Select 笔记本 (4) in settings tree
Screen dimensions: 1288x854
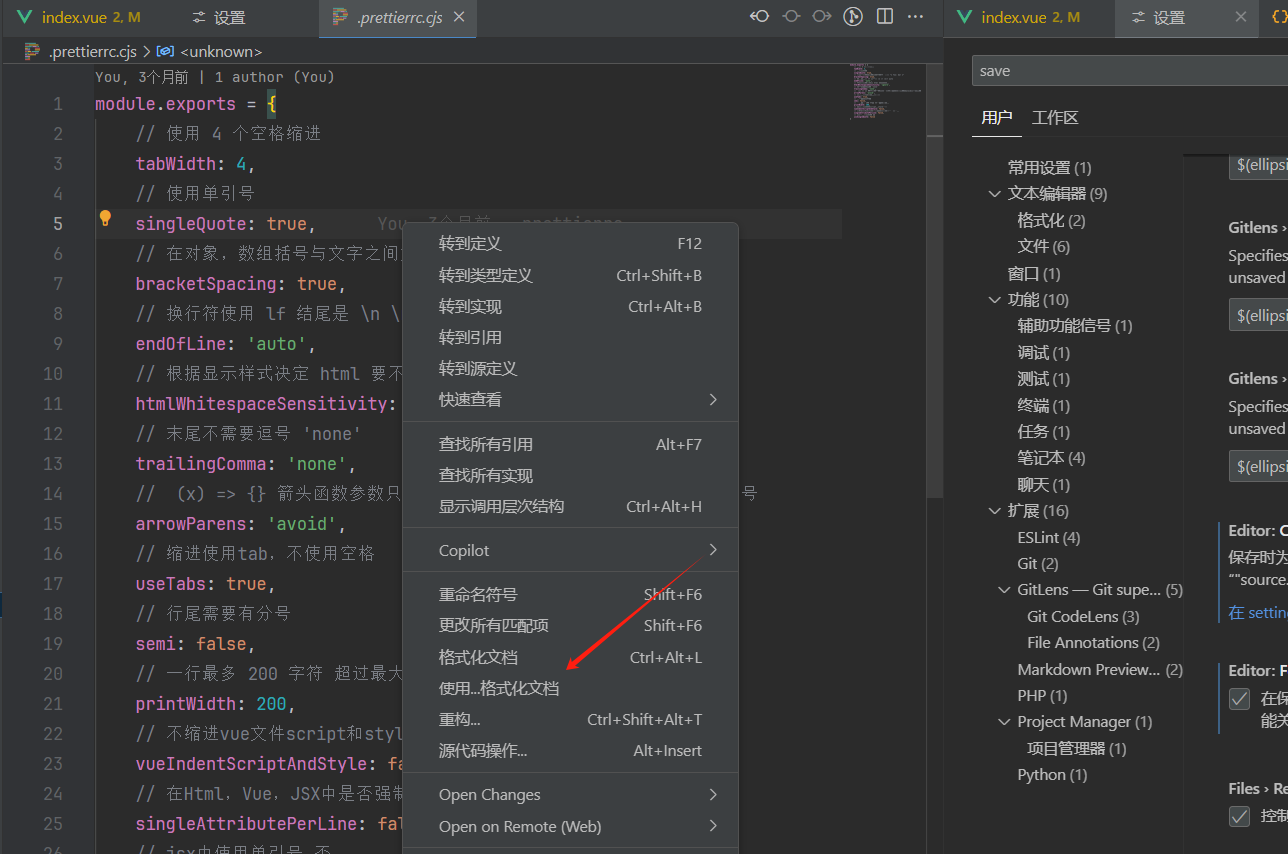click(x=1051, y=457)
